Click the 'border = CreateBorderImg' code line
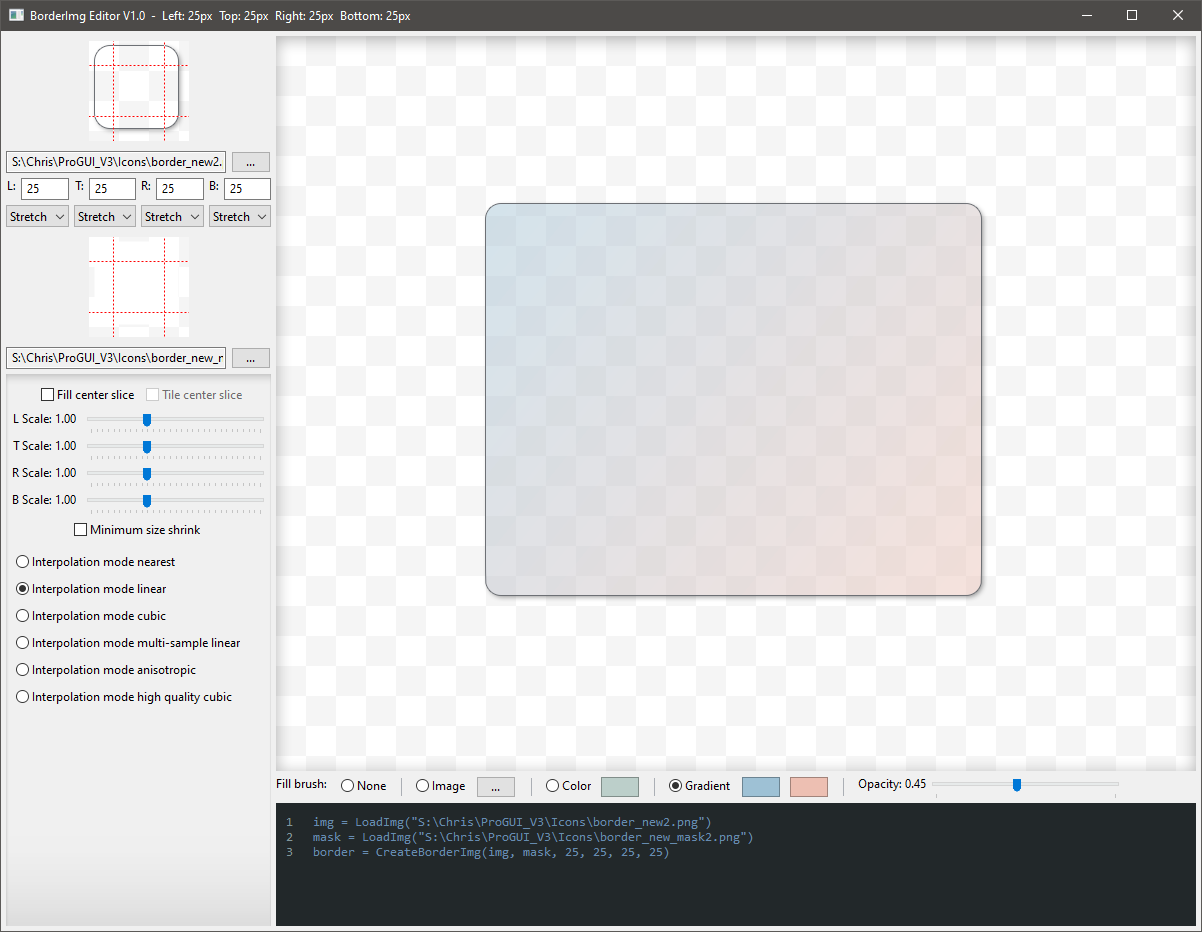Image resolution: width=1202 pixels, height=932 pixels. (491, 852)
